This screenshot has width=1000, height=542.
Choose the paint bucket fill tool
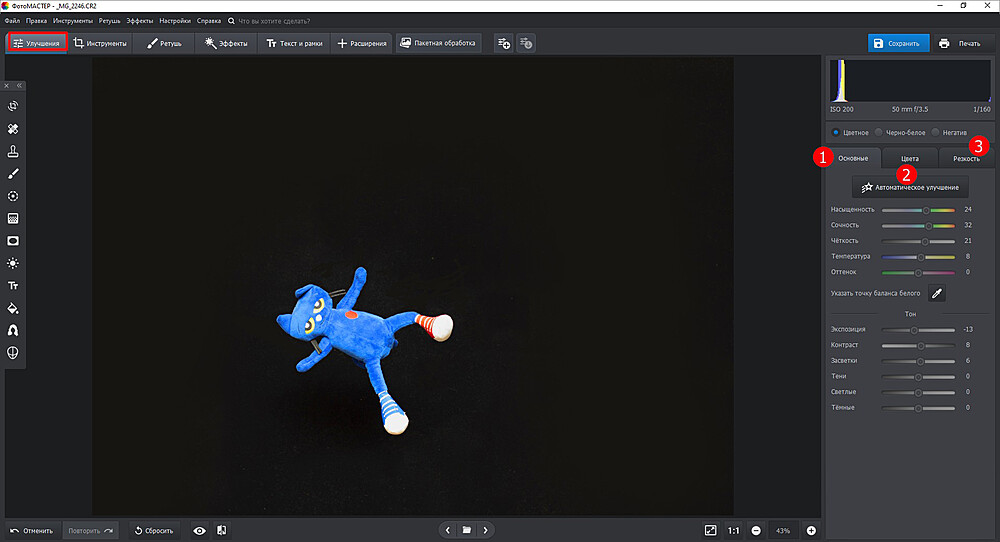click(14, 308)
